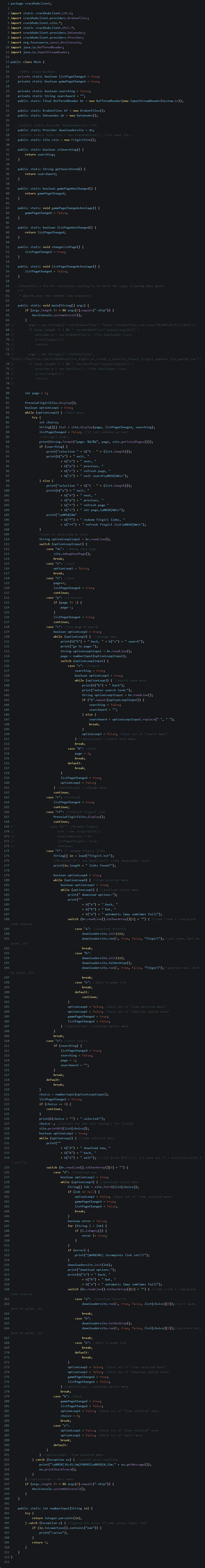Click the 'searching = false' field declaration

[54, 91]
